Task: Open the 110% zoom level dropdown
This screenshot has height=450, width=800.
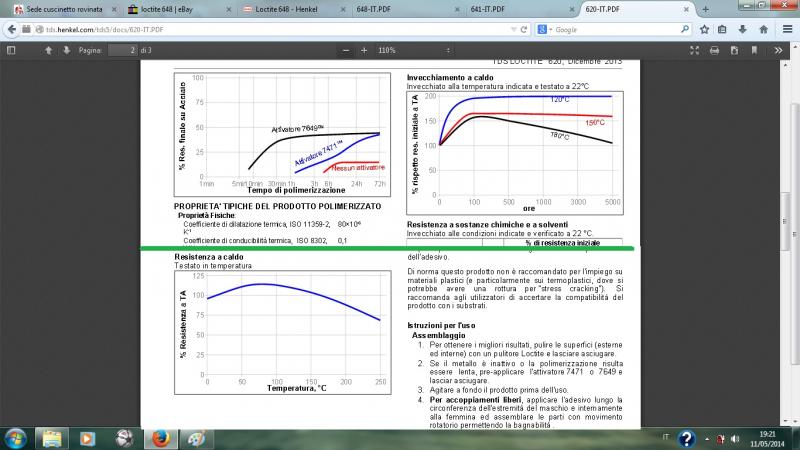Action: [414, 50]
